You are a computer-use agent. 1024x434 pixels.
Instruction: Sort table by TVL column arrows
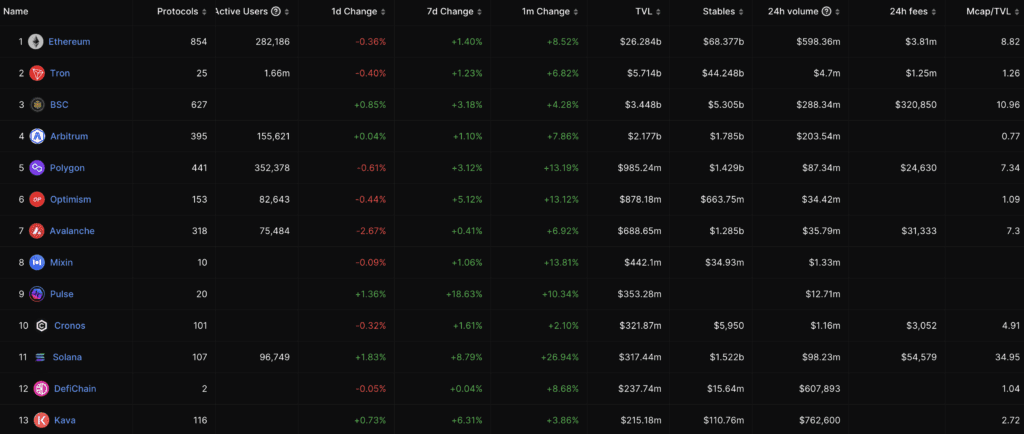(657, 12)
